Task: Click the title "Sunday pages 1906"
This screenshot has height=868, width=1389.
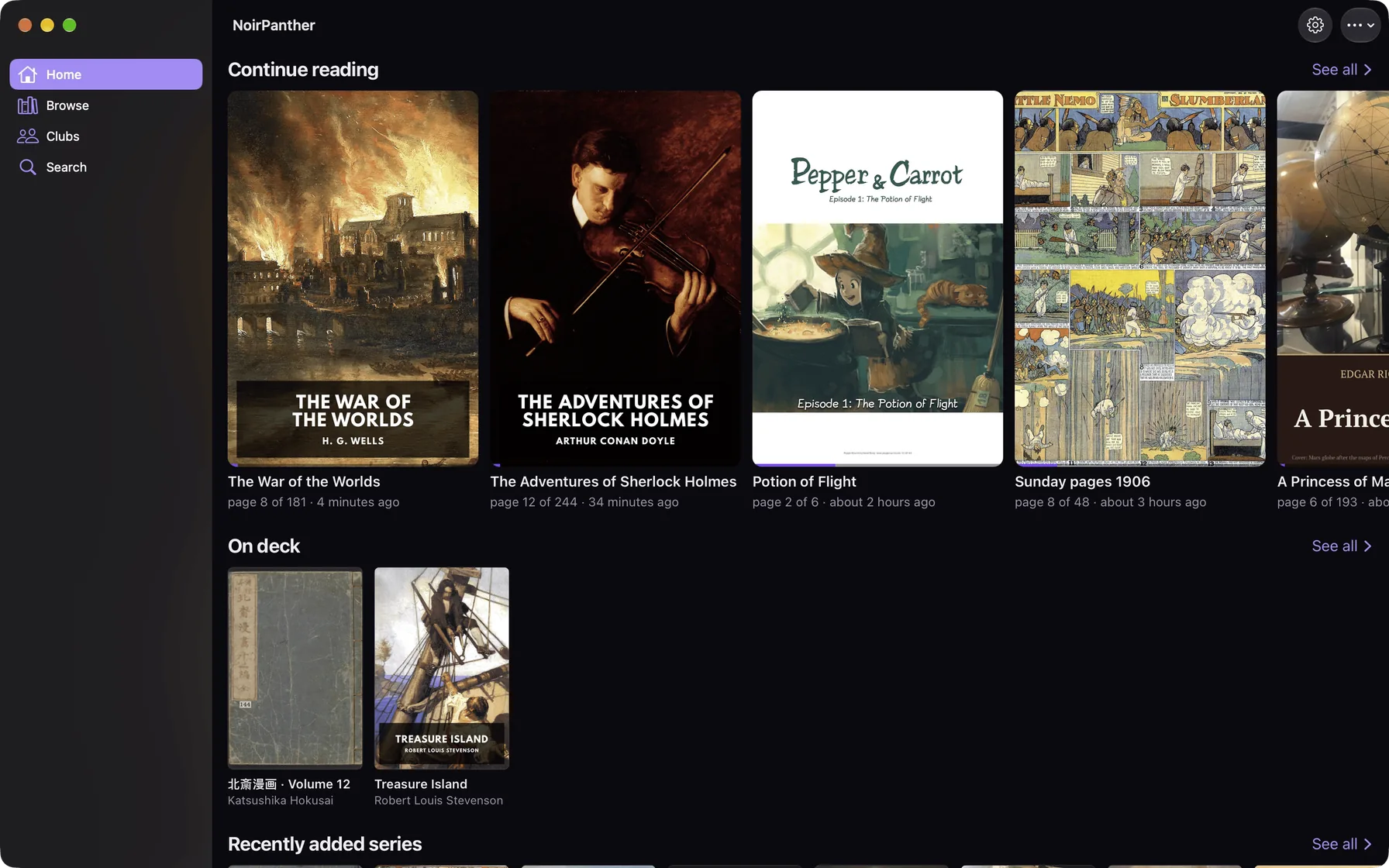Action: click(1082, 482)
